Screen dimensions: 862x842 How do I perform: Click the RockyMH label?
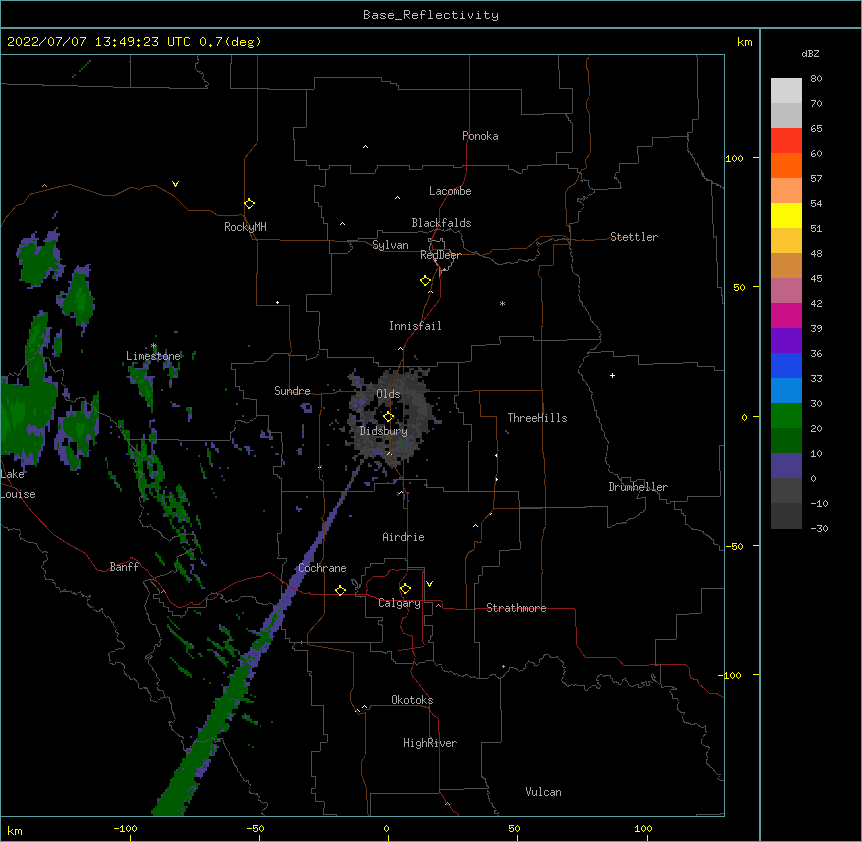[245, 227]
